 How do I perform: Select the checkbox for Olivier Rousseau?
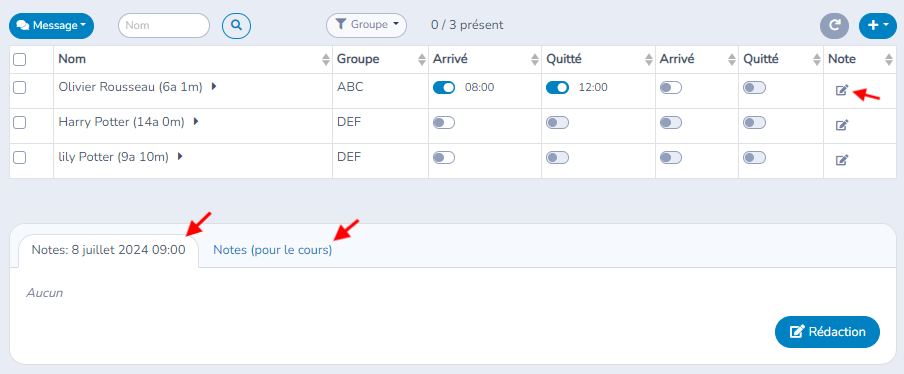pyautogui.click(x=20, y=88)
